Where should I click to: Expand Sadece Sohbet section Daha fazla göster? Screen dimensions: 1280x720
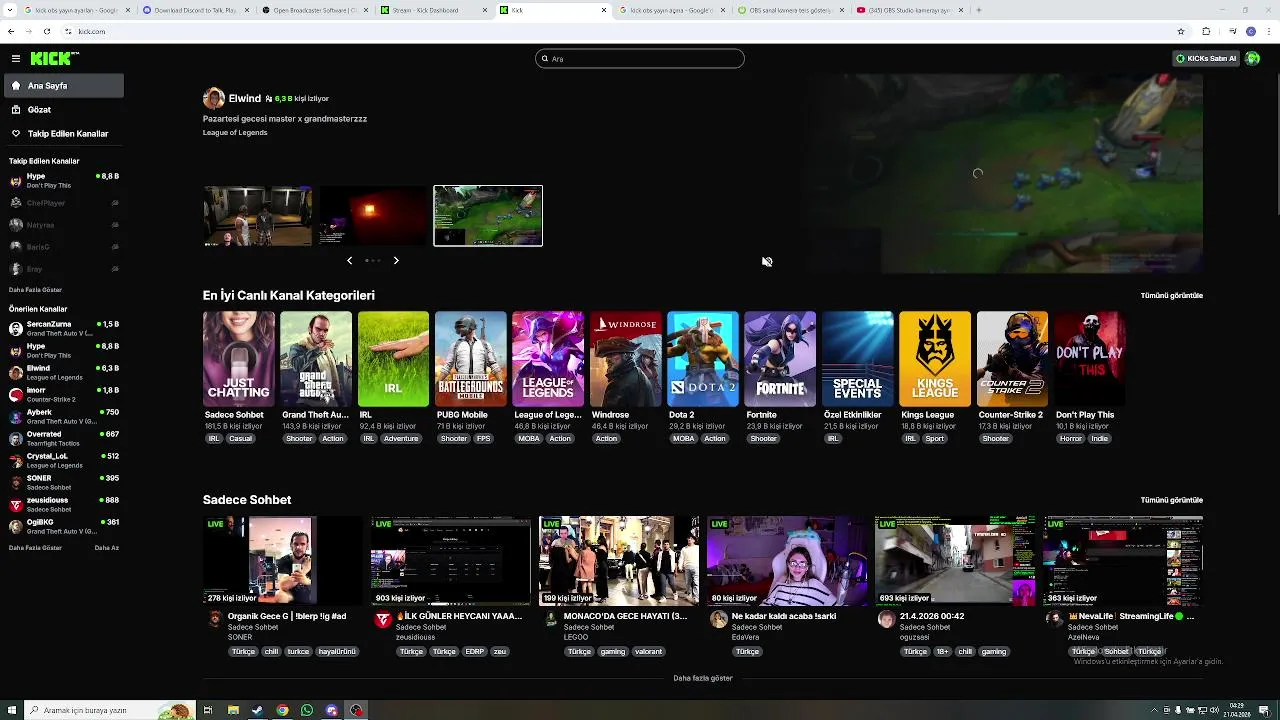[x=703, y=678]
